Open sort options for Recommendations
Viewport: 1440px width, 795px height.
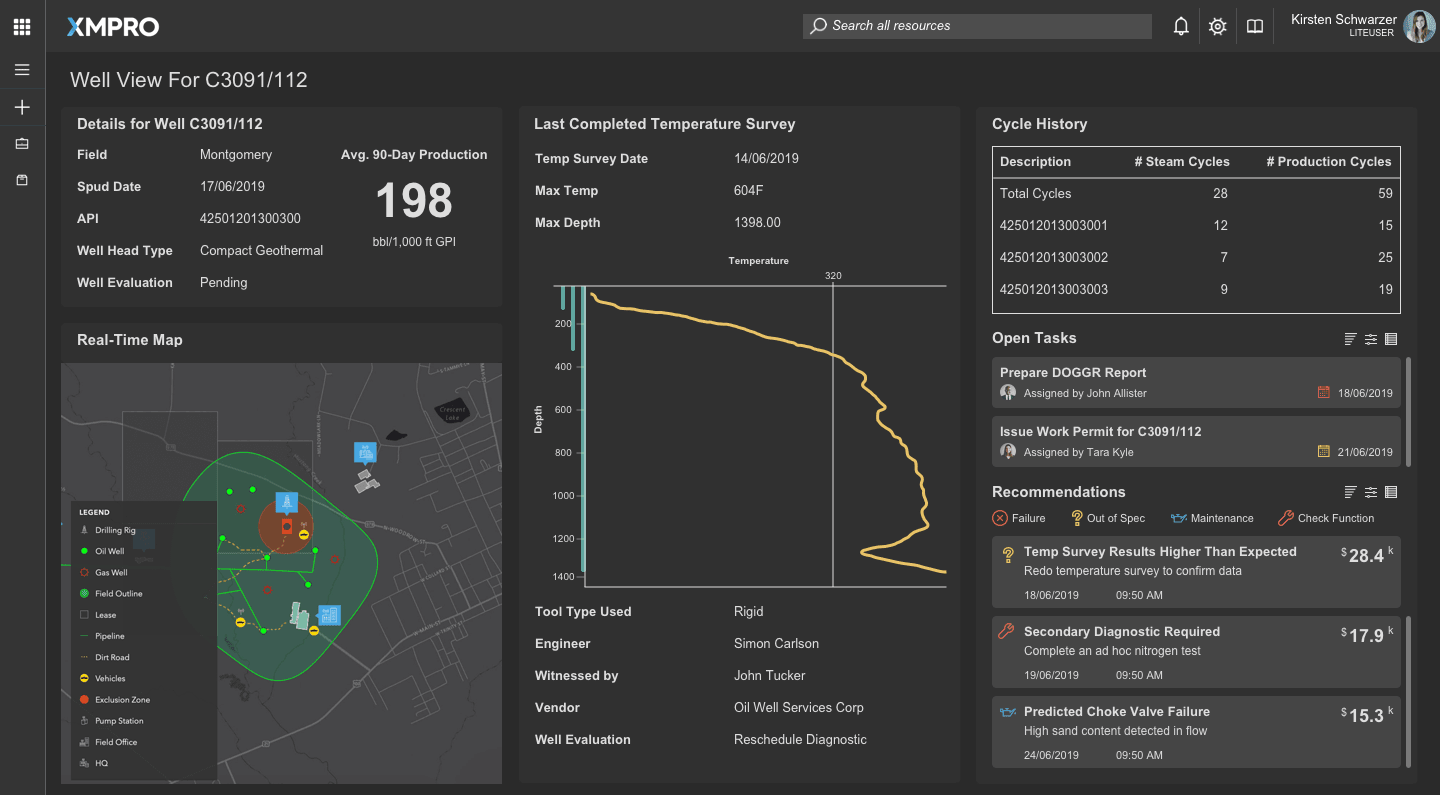[1351, 492]
